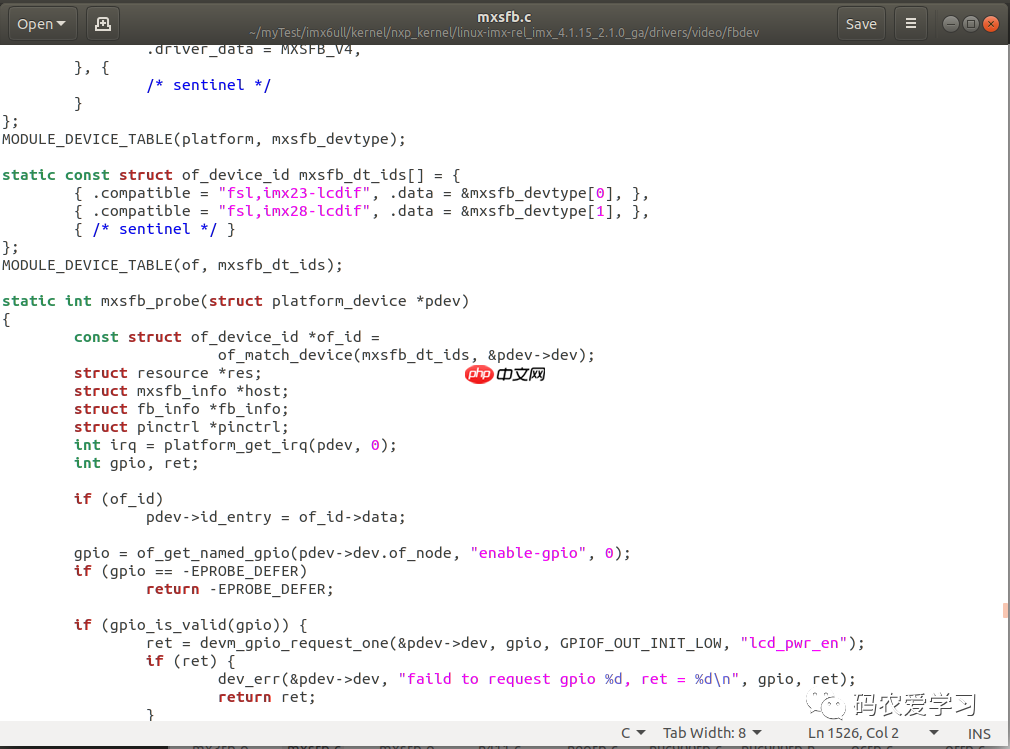This screenshot has height=749, width=1010.
Task: Open the gedit hamburger menu
Action: (911, 24)
